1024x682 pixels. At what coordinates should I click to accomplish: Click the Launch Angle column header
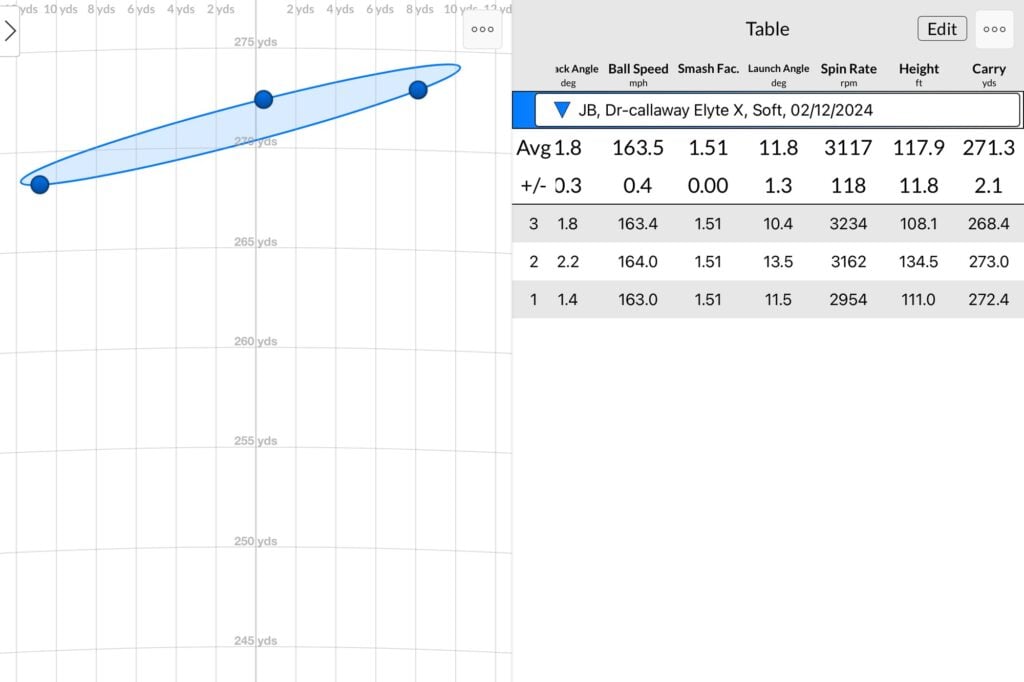point(778,74)
